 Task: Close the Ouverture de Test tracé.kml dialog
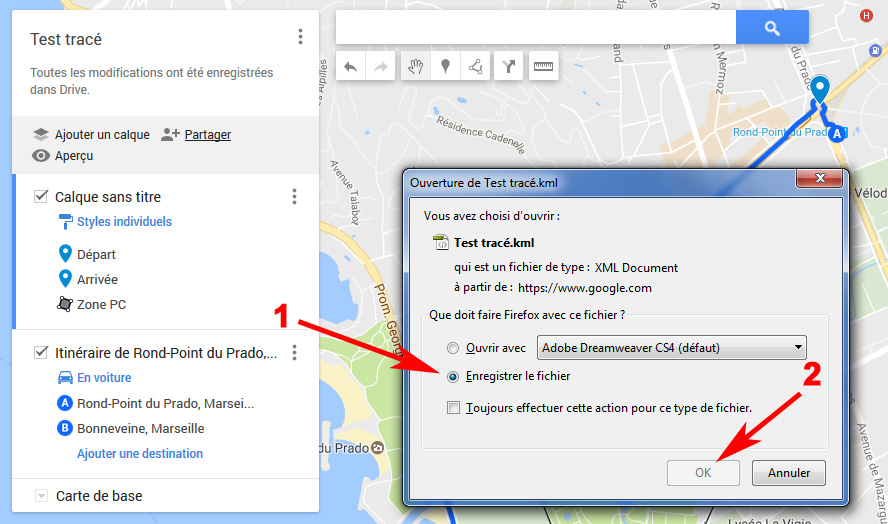pyautogui.click(x=819, y=178)
